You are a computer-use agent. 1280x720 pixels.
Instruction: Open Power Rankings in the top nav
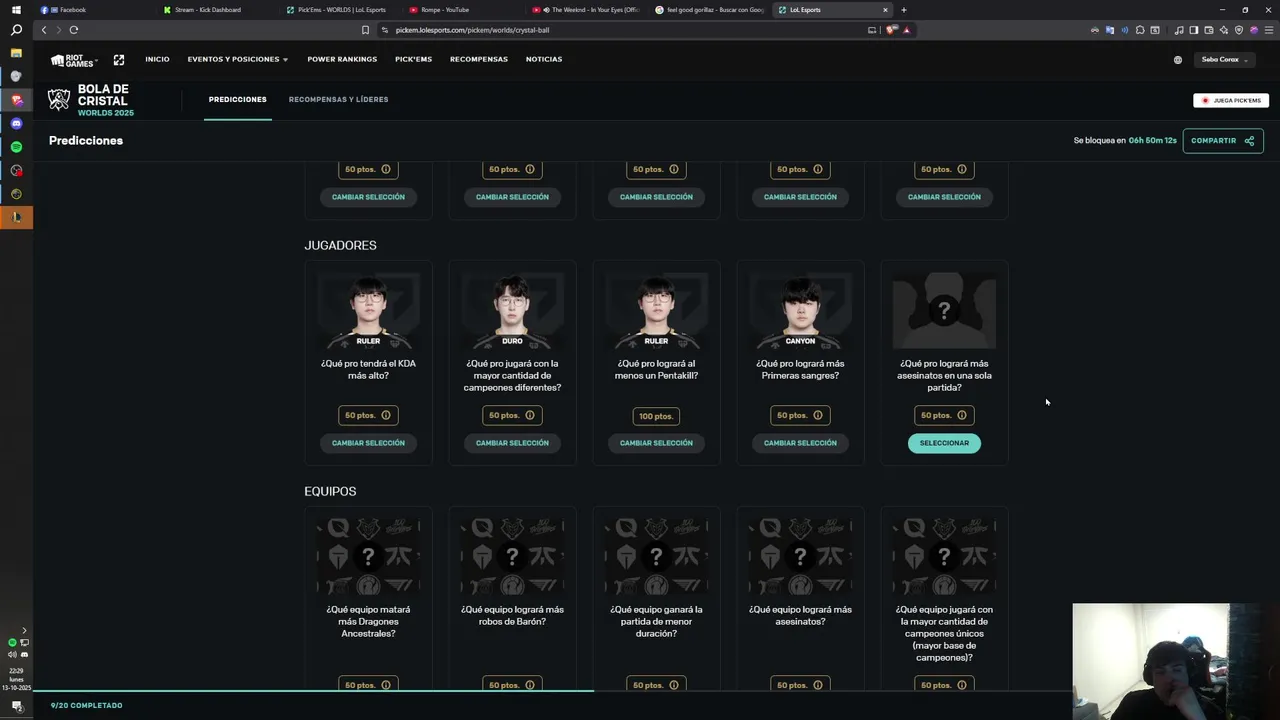point(342,59)
